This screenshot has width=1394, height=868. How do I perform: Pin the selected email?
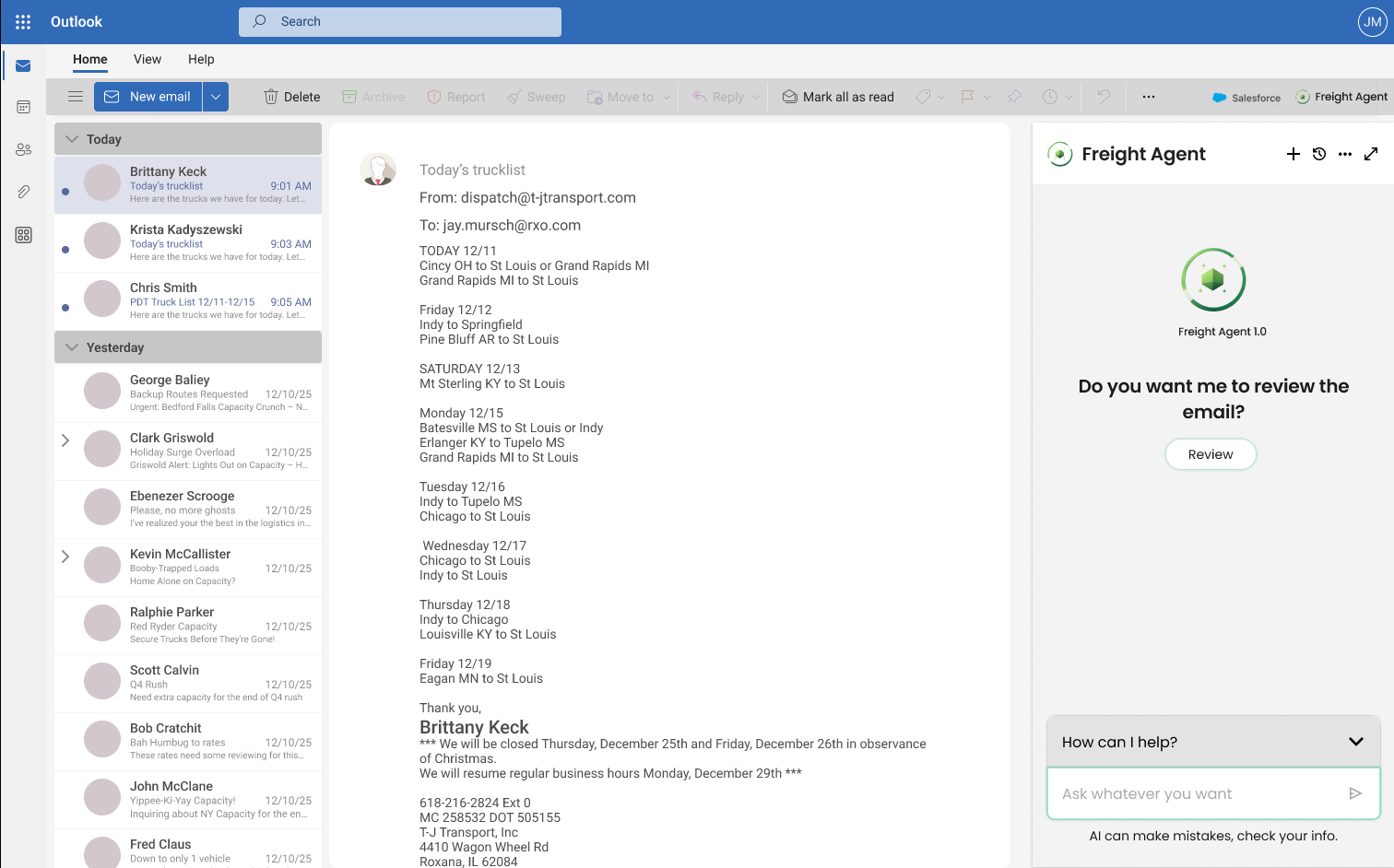coord(1015,96)
